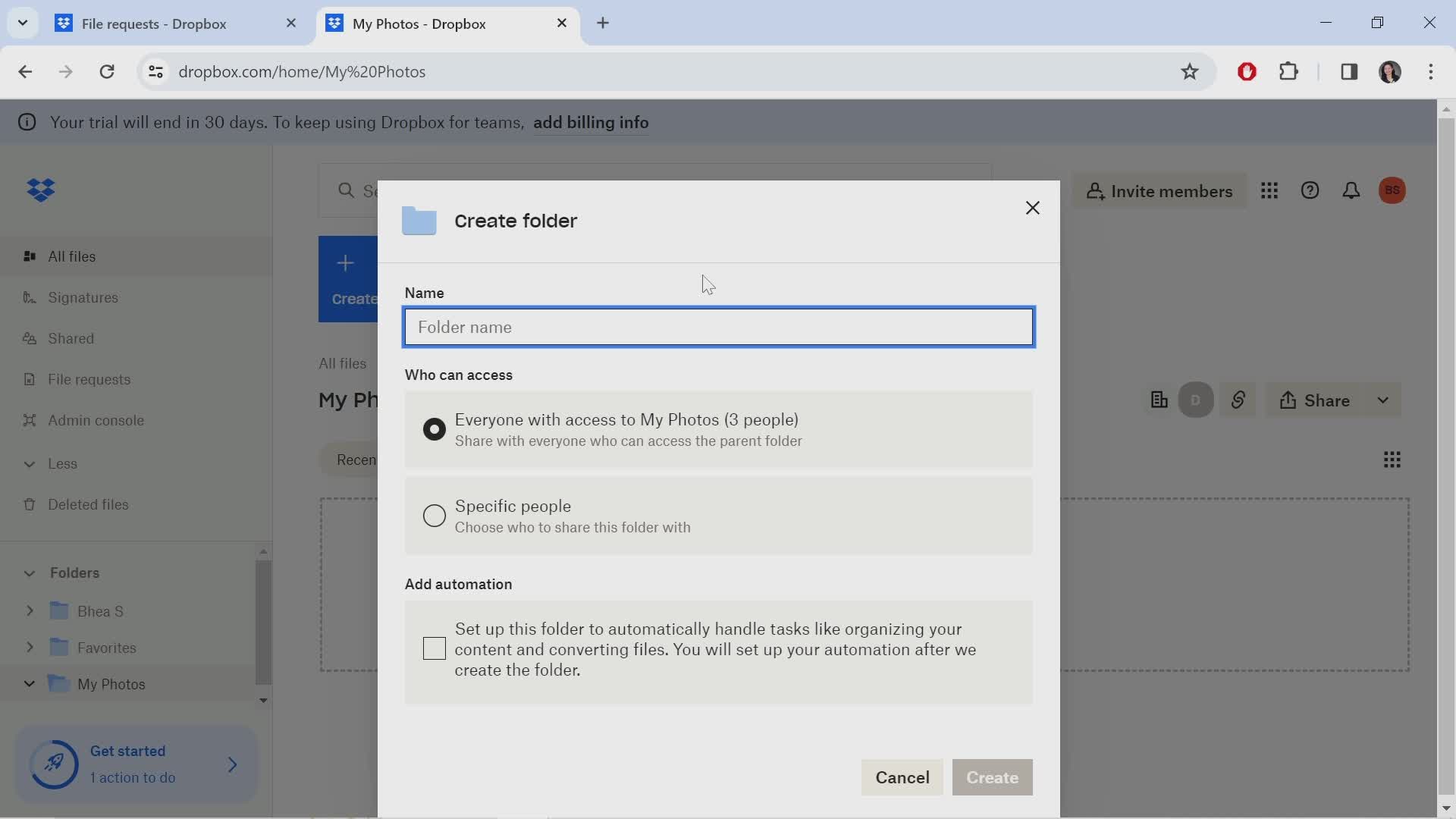Open the red ad blocker extension
1456x819 pixels.
tap(1247, 72)
